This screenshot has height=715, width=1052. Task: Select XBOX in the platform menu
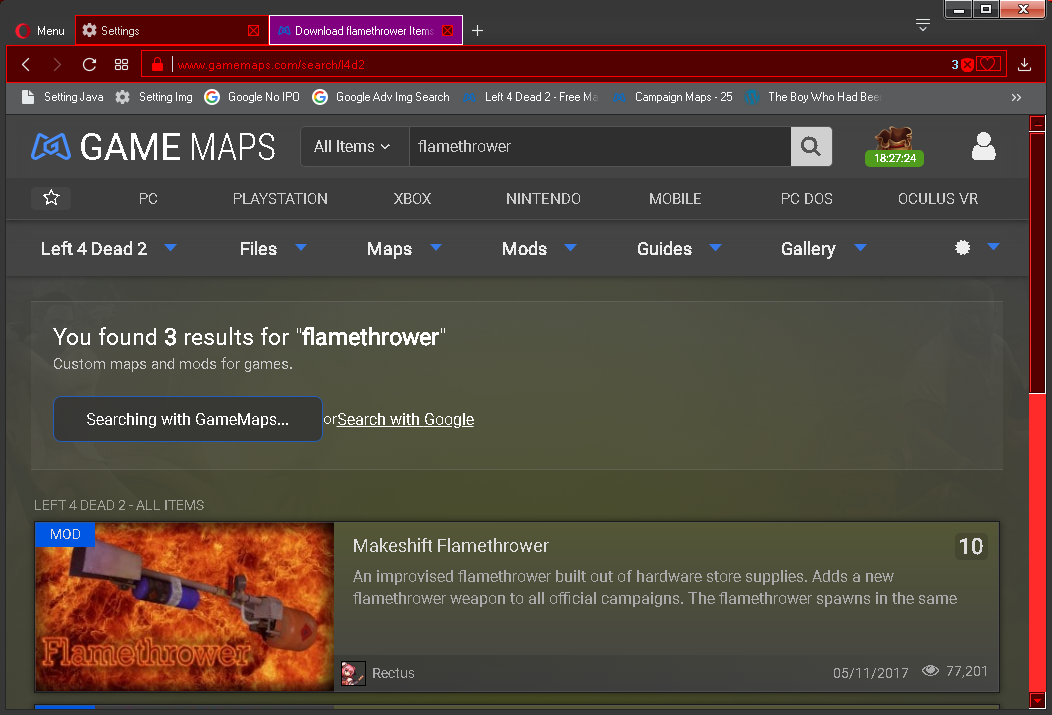(412, 198)
